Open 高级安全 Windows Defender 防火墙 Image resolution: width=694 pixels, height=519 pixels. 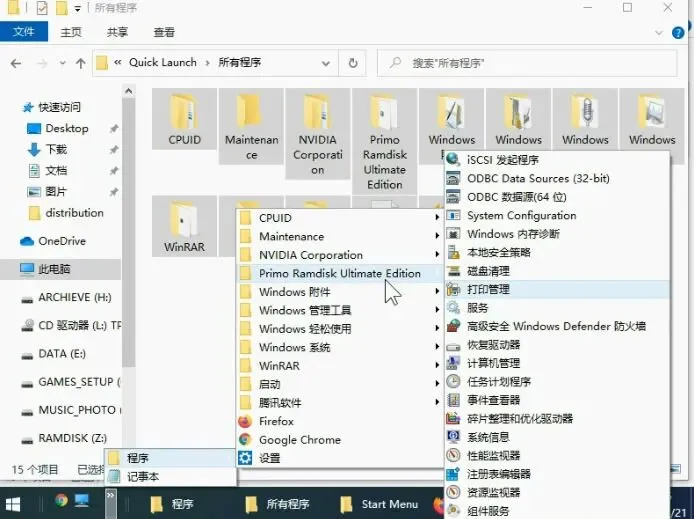557,327
